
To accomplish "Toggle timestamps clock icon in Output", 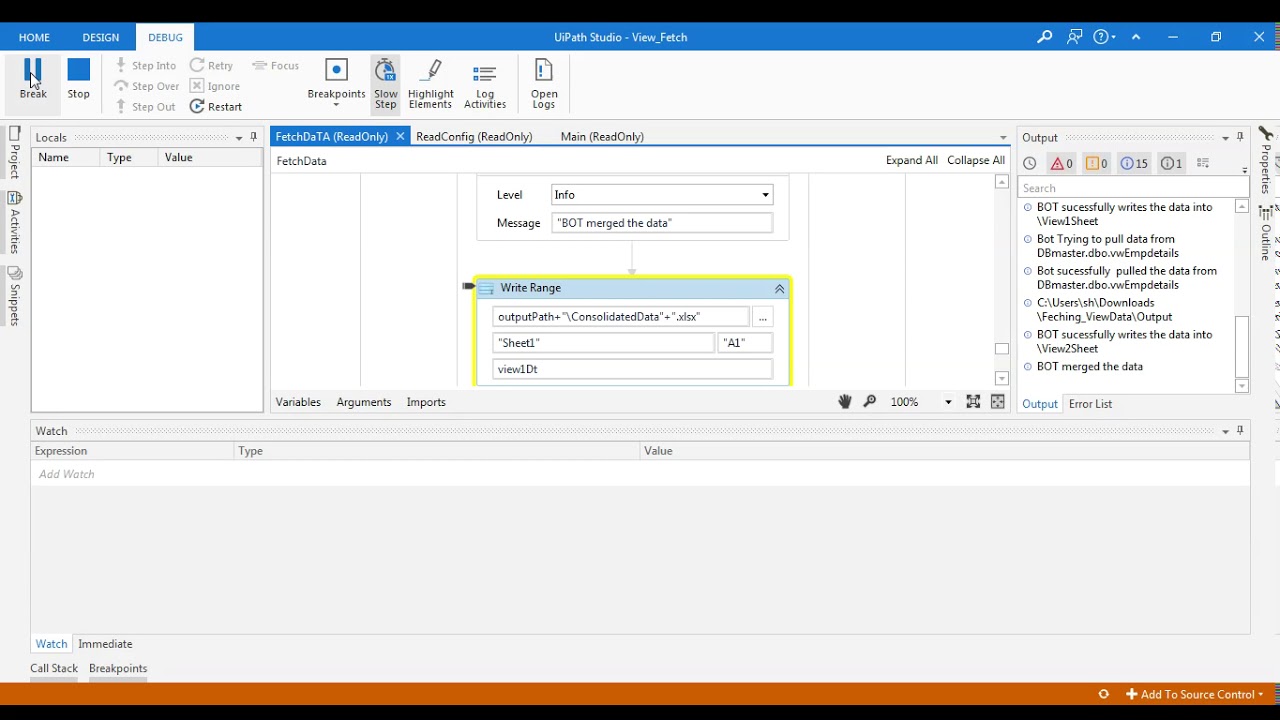I will point(1030,164).
